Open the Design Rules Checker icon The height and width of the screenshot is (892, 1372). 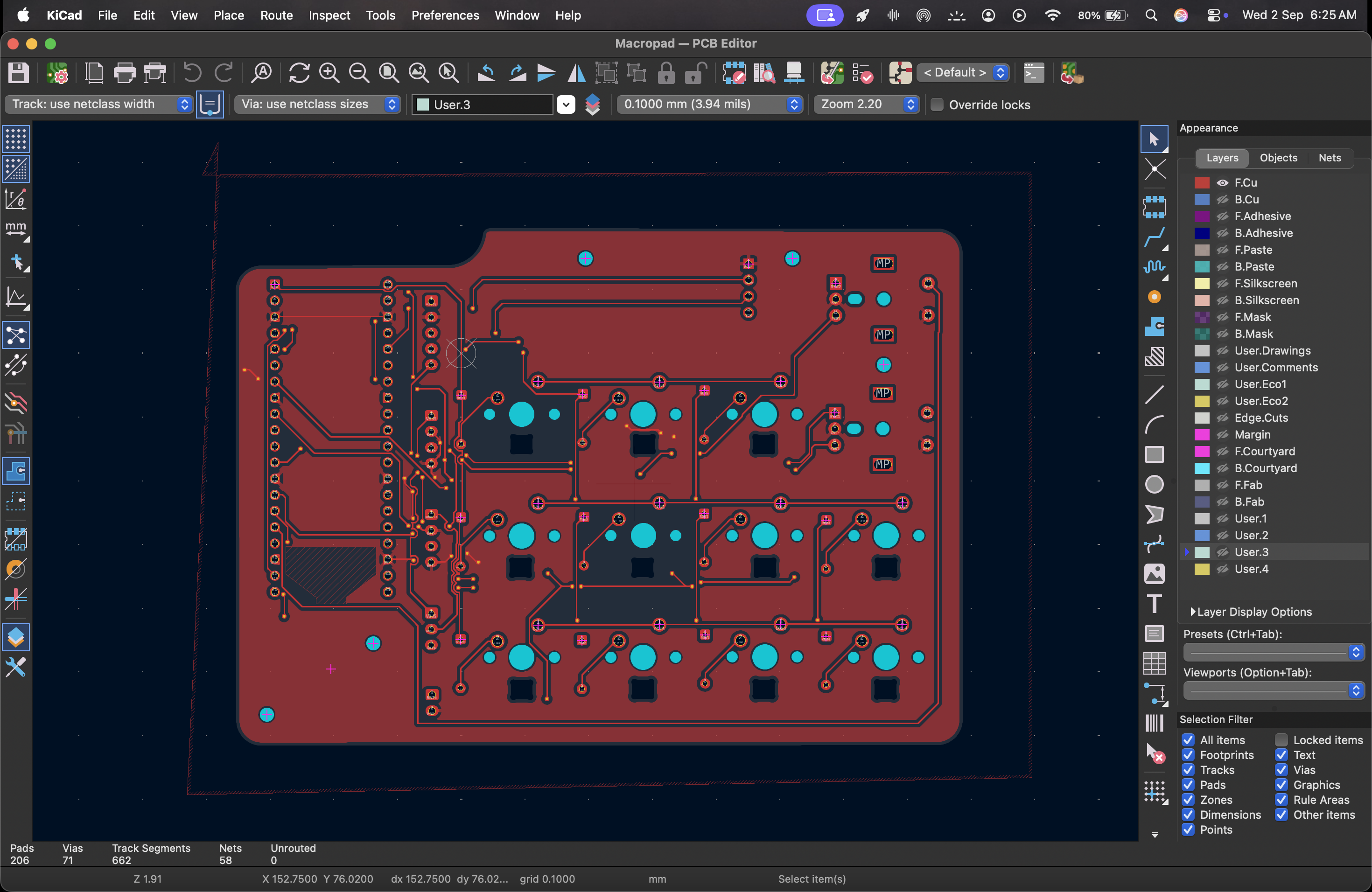pyautogui.click(x=862, y=73)
